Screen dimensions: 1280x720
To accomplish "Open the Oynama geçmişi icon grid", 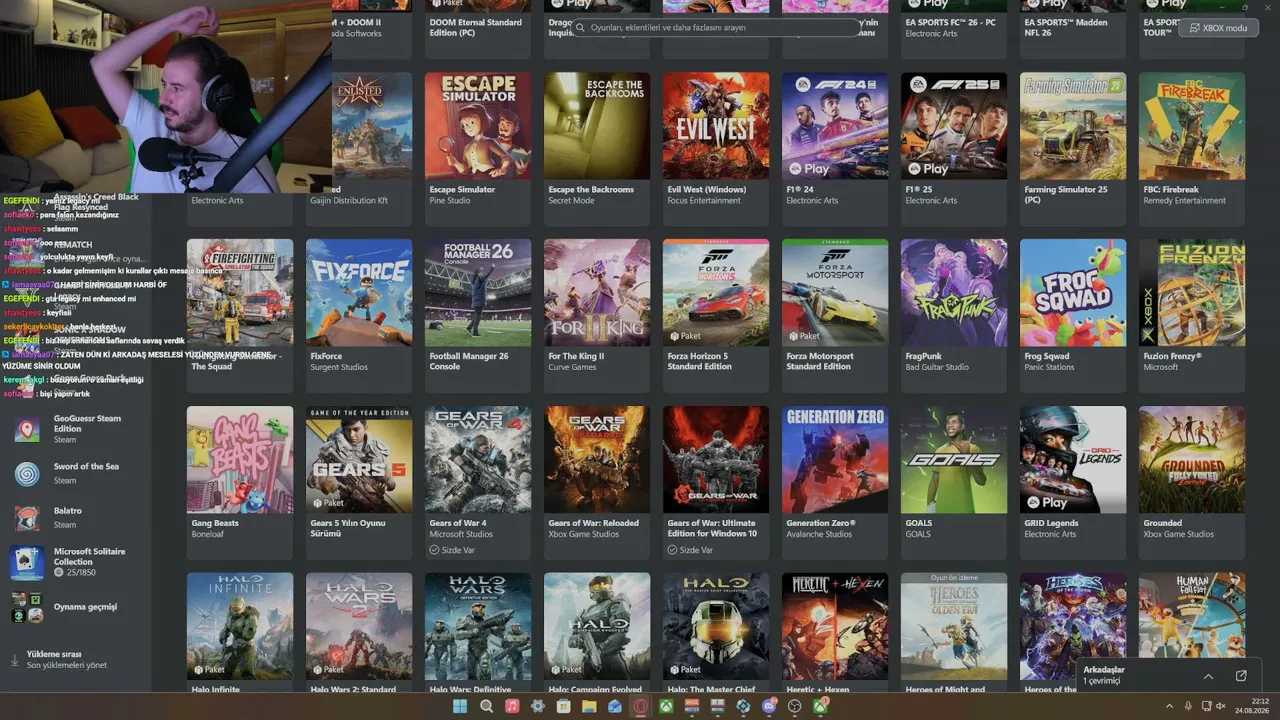I will [27, 607].
